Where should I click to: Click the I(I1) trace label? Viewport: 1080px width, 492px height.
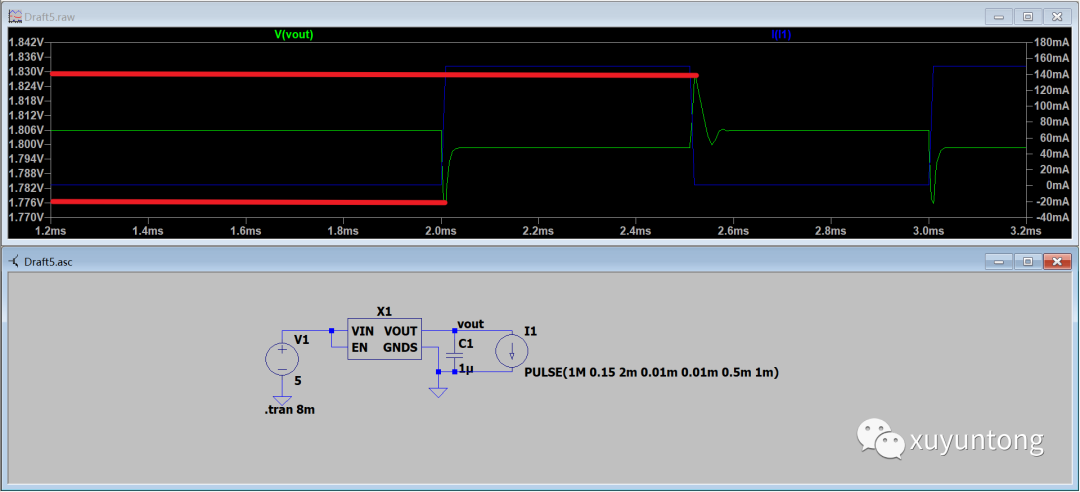pos(781,34)
